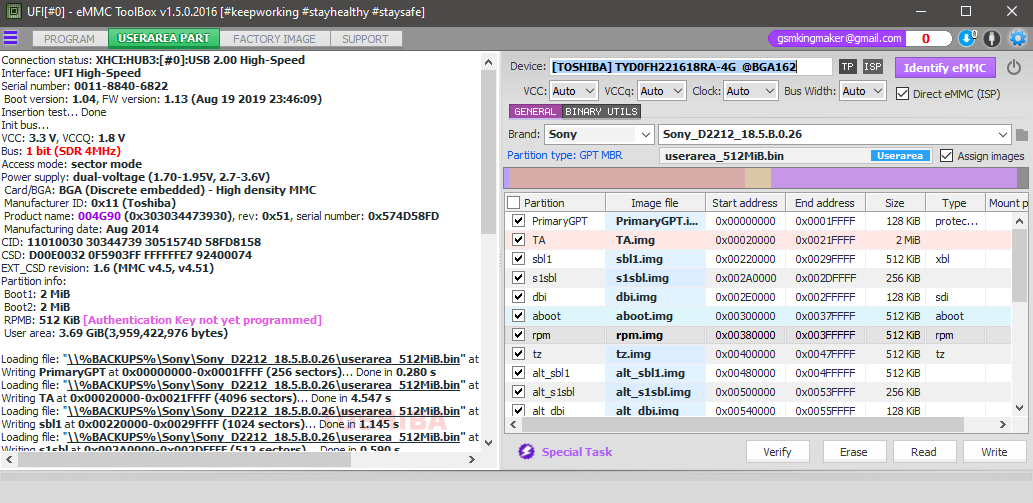This screenshot has height=503, width=1033.
Task: Click the Image file column header
Action: coord(655,203)
